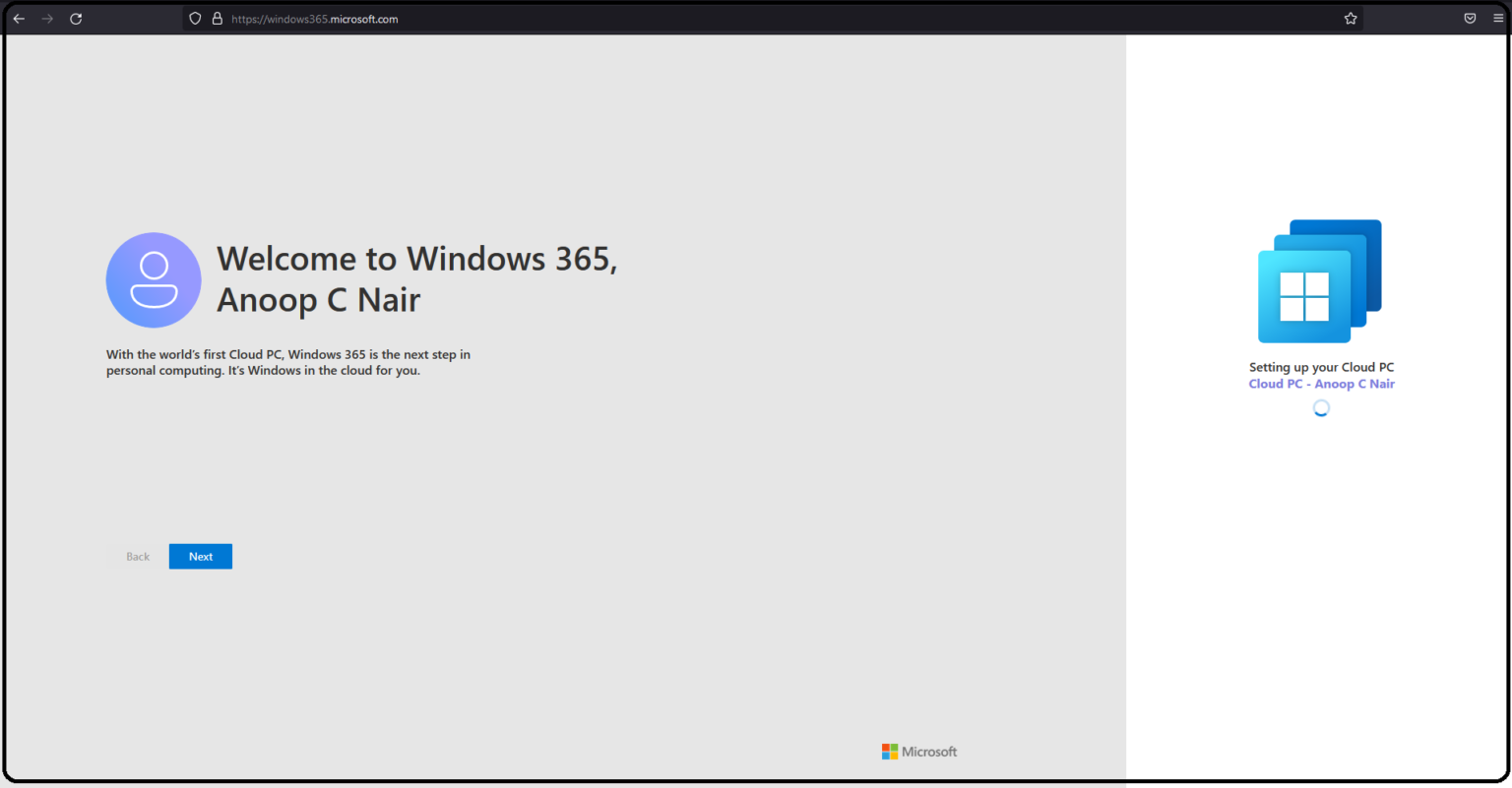Image resolution: width=1512 pixels, height=788 pixels.
Task: Click the browser back arrow
Action: click(19, 19)
